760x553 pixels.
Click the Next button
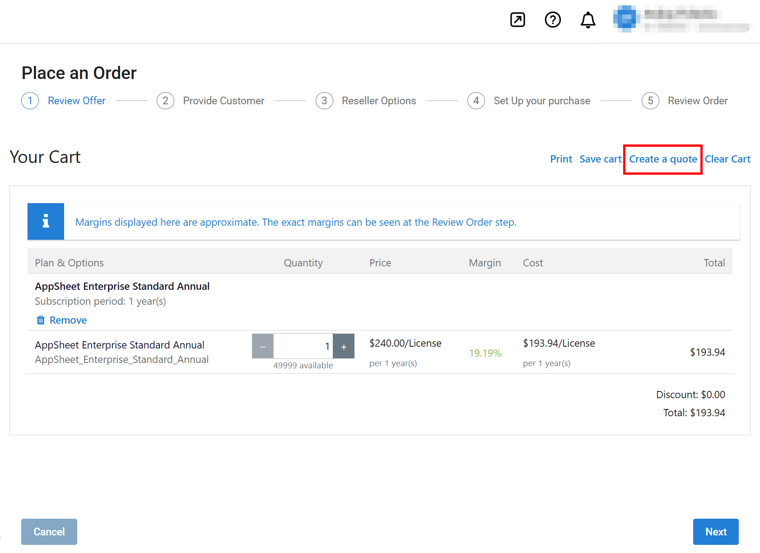click(715, 532)
